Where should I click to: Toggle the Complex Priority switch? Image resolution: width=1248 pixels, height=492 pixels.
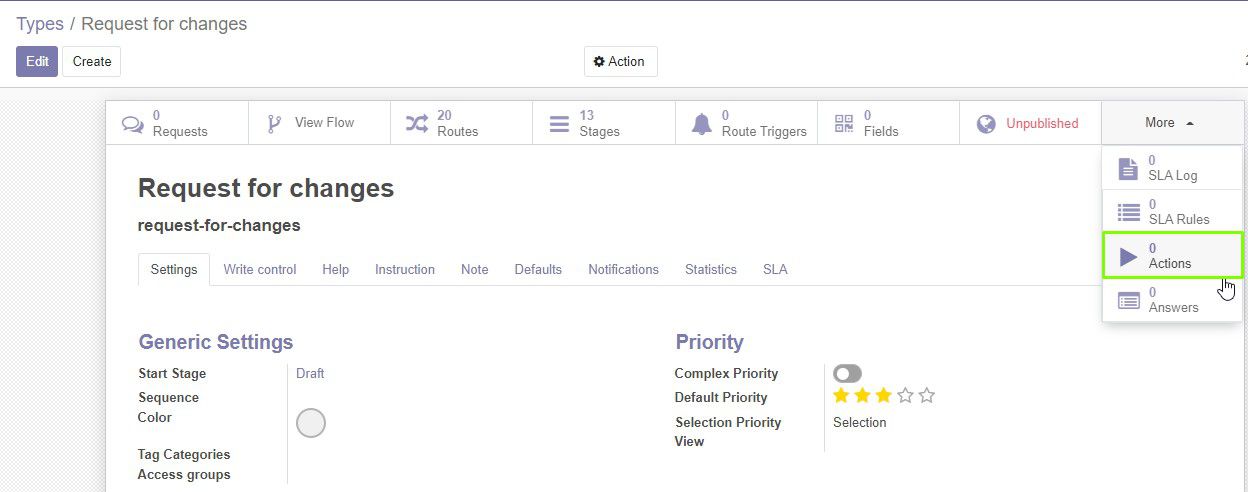pyautogui.click(x=847, y=373)
